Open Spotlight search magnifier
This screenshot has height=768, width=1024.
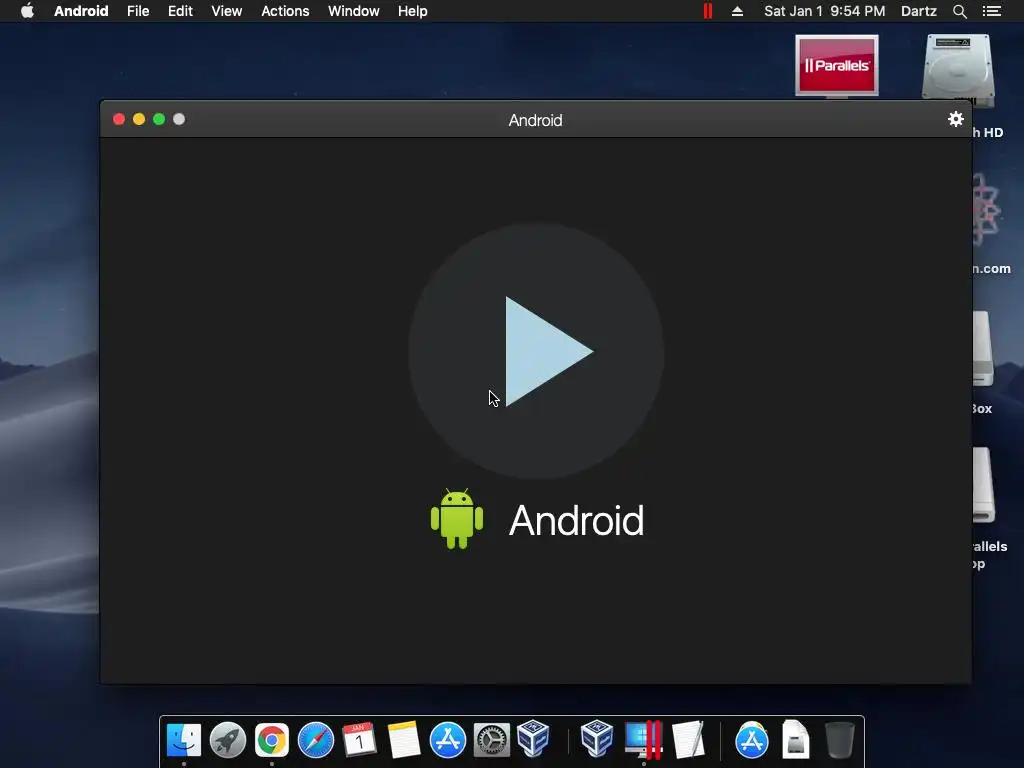coord(959,11)
